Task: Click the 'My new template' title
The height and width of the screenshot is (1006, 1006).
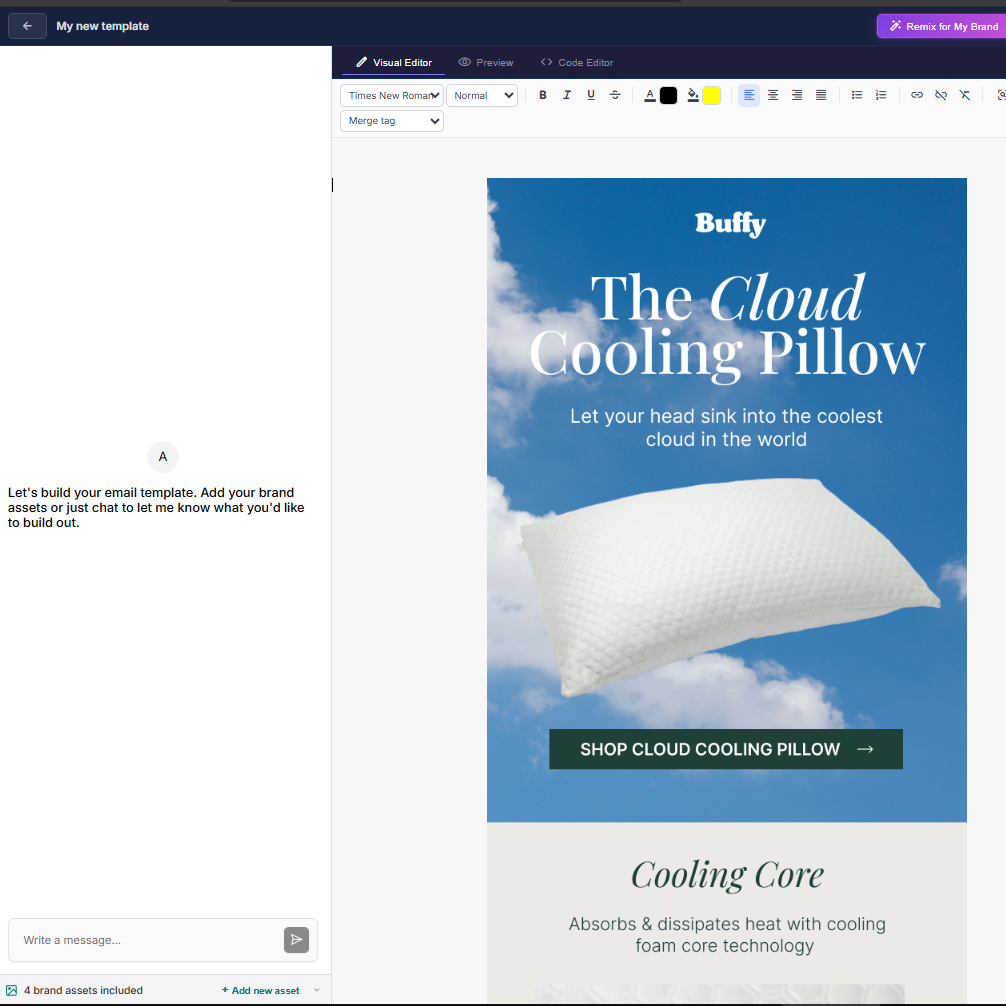Action: 103,26
